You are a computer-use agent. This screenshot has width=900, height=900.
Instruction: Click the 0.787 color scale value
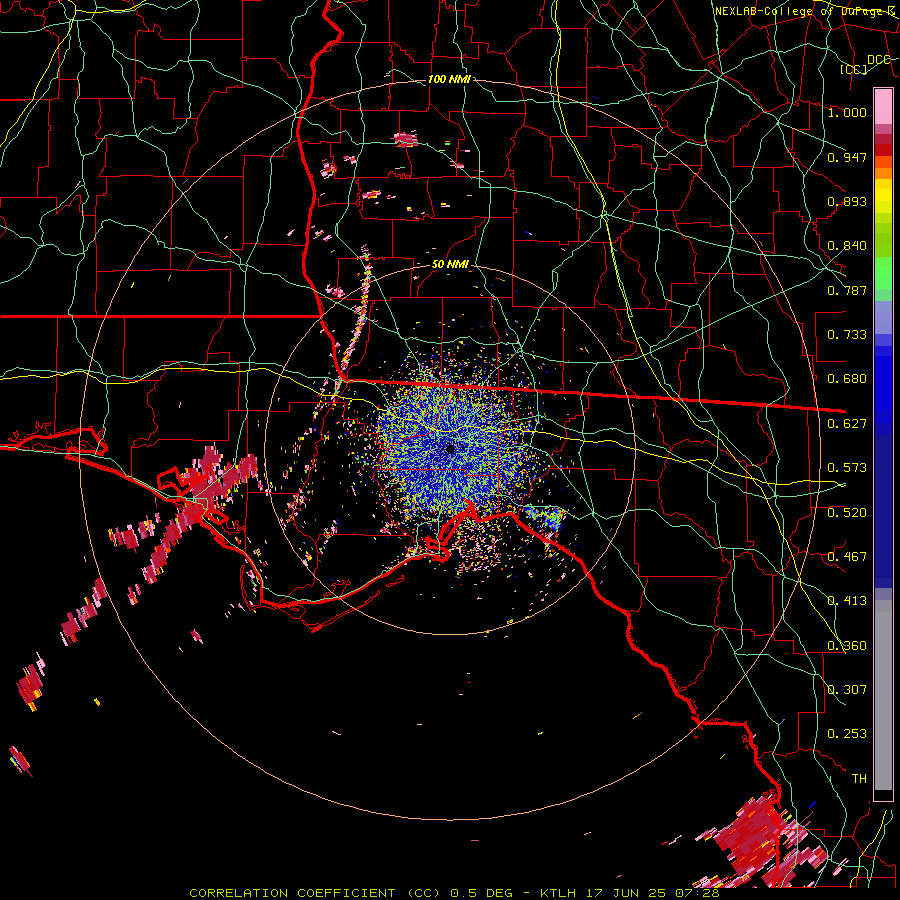[847, 290]
